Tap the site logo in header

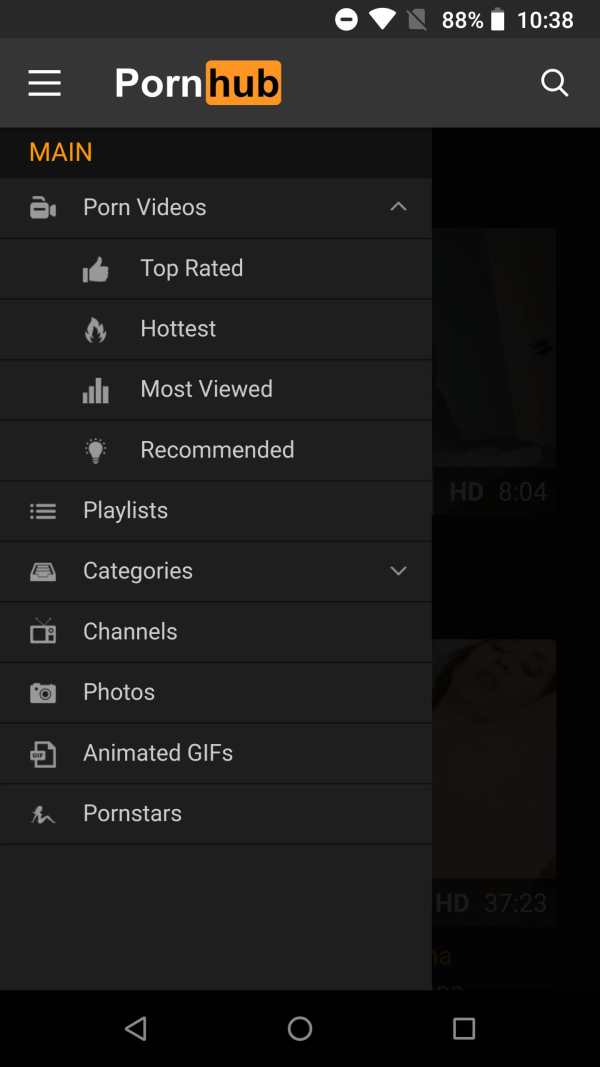[x=198, y=83]
